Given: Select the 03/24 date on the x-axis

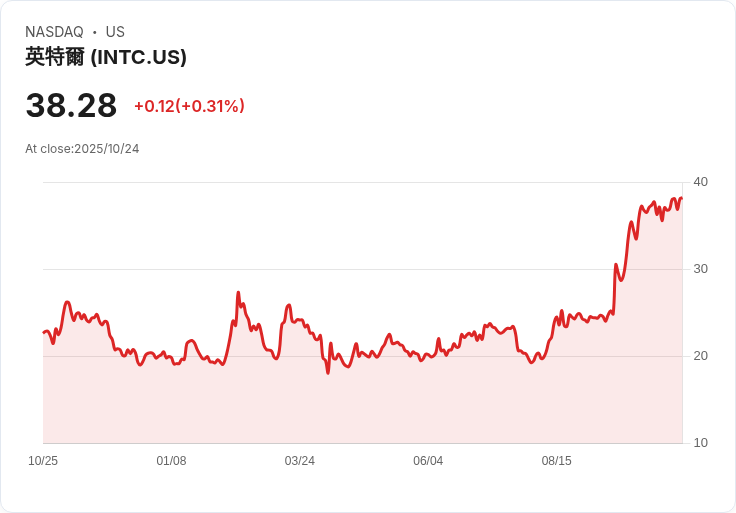Looking at the screenshot, I should [299, 461].
